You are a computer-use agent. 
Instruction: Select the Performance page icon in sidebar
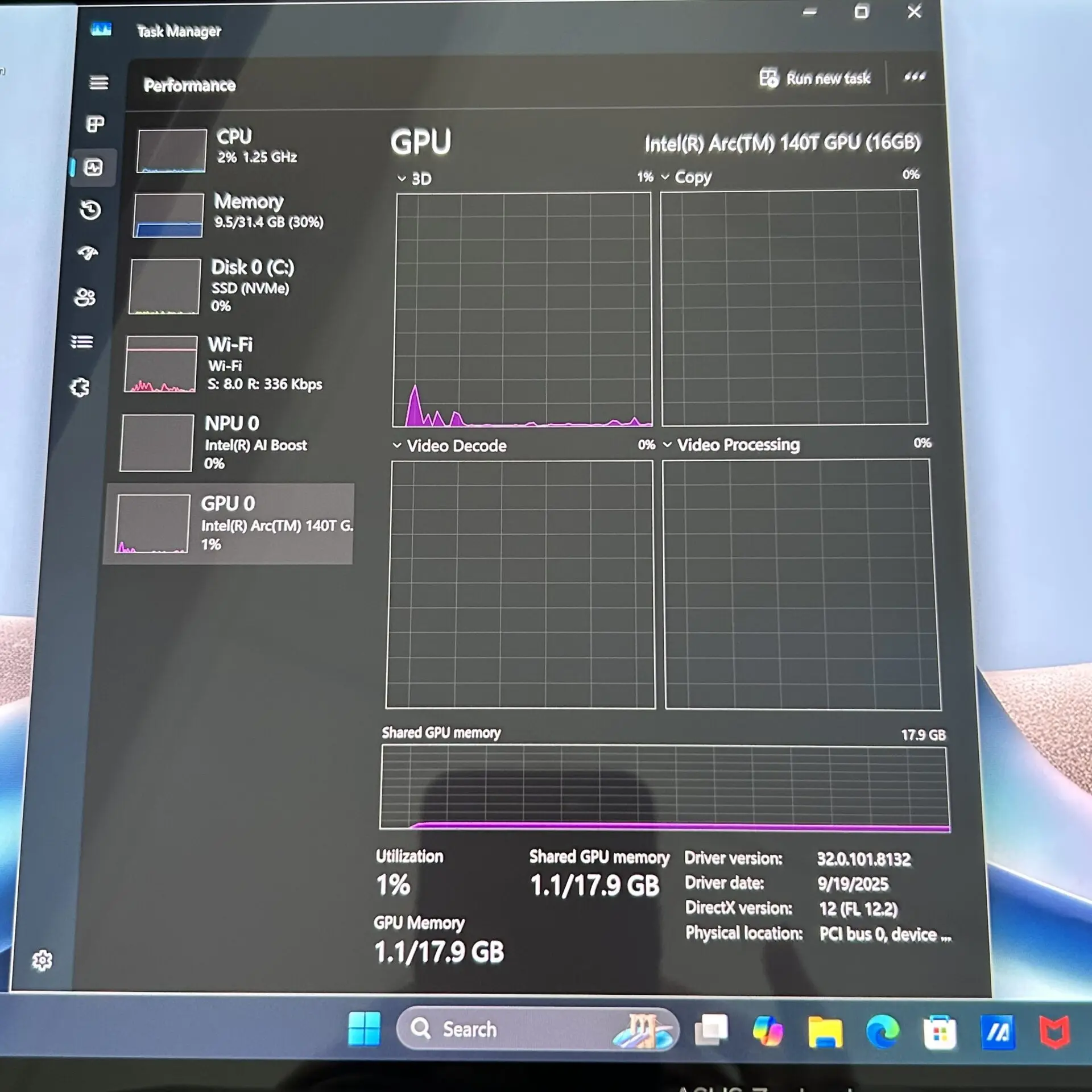[93, 167]
